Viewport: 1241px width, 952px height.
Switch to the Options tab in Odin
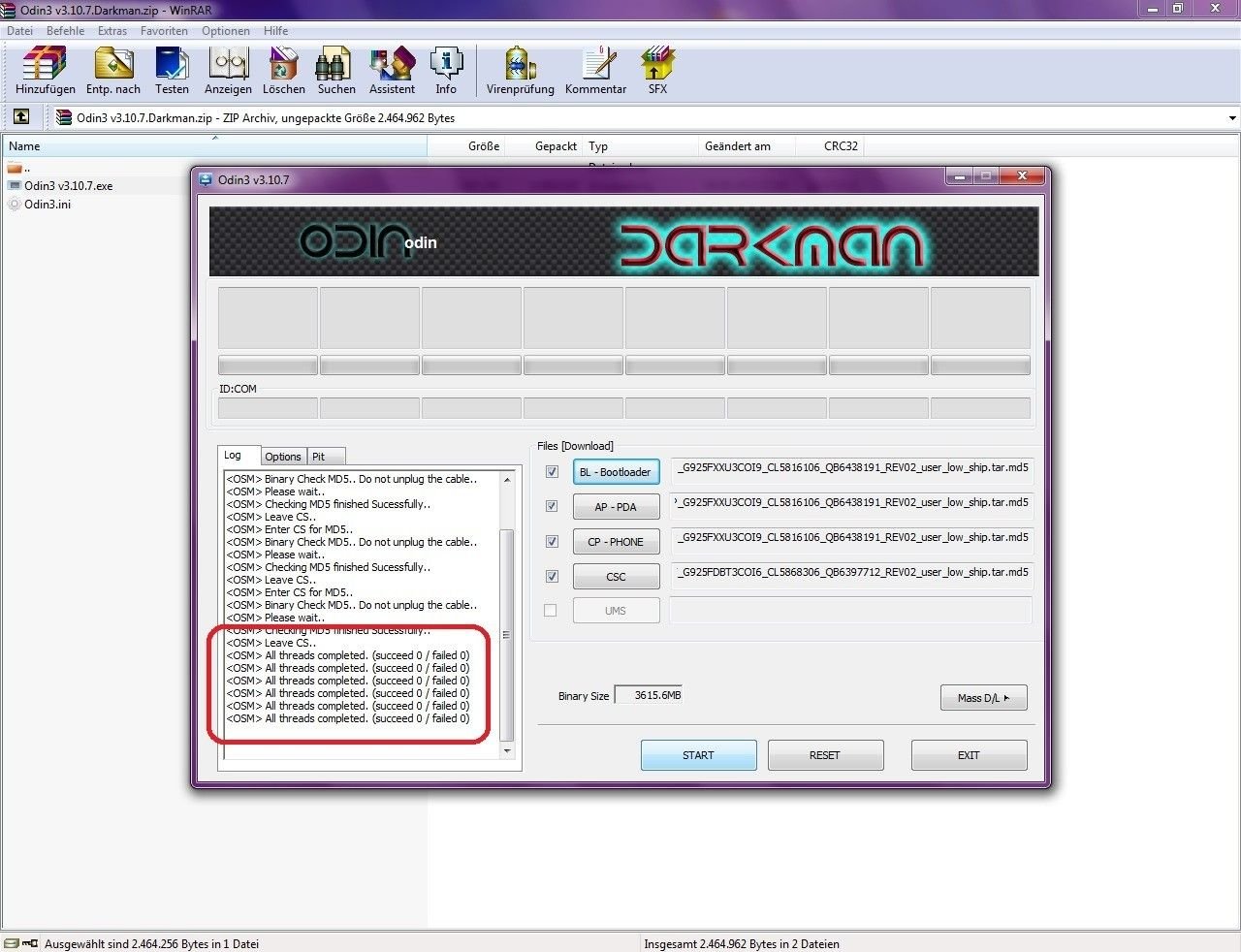(283, 457)
